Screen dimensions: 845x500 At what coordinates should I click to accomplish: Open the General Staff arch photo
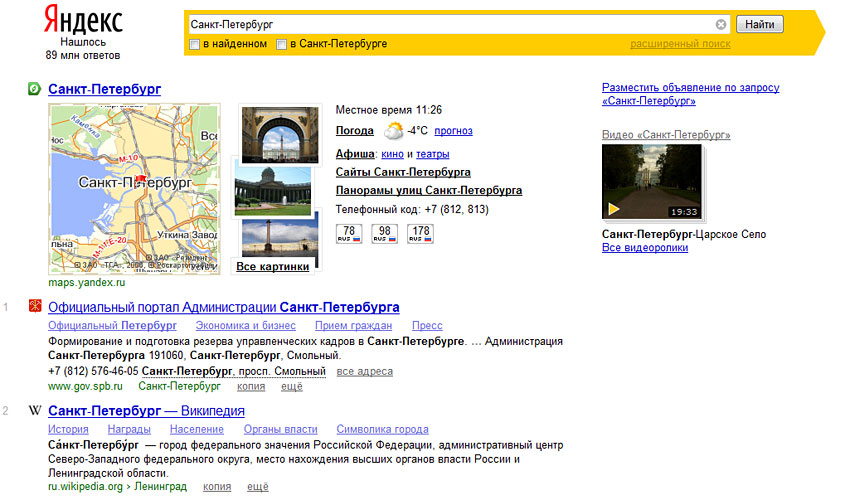coord(280,135)
